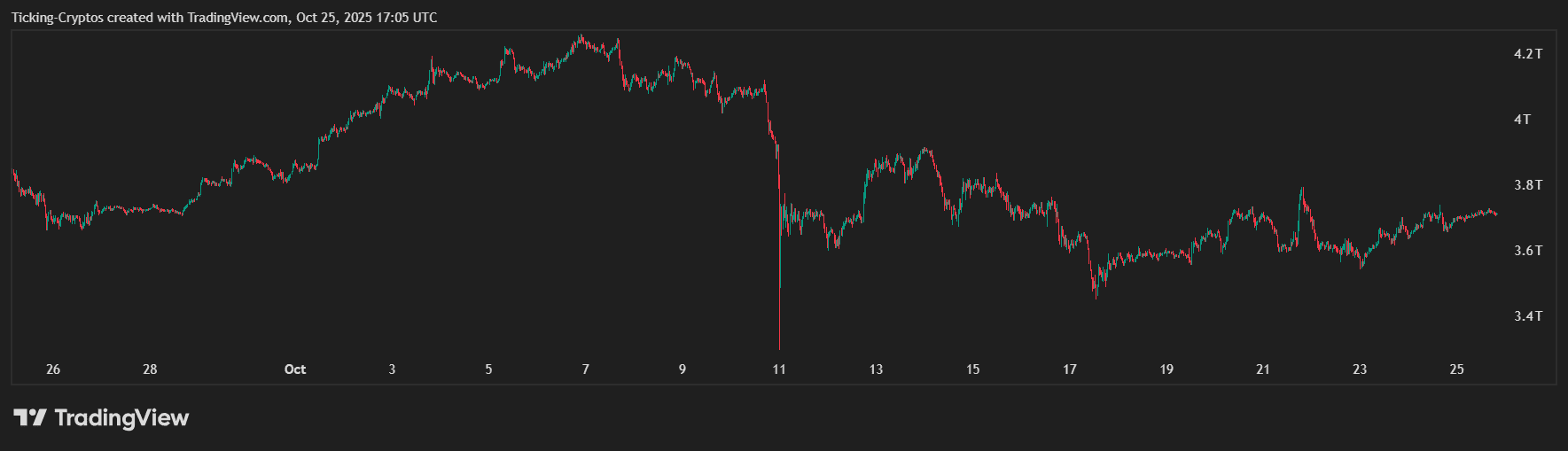Image resolution: width=1568 pixels, height=451 pixels.
Task: Select the 3.4T price axis label
Action: 1527,316
